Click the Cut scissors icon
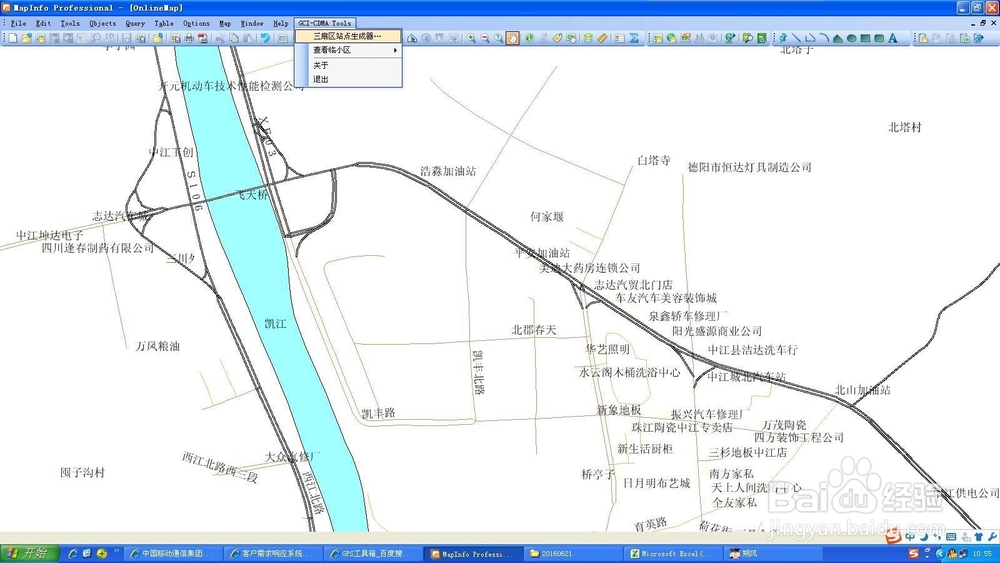Screen dimensions: 1000x563 220,38
